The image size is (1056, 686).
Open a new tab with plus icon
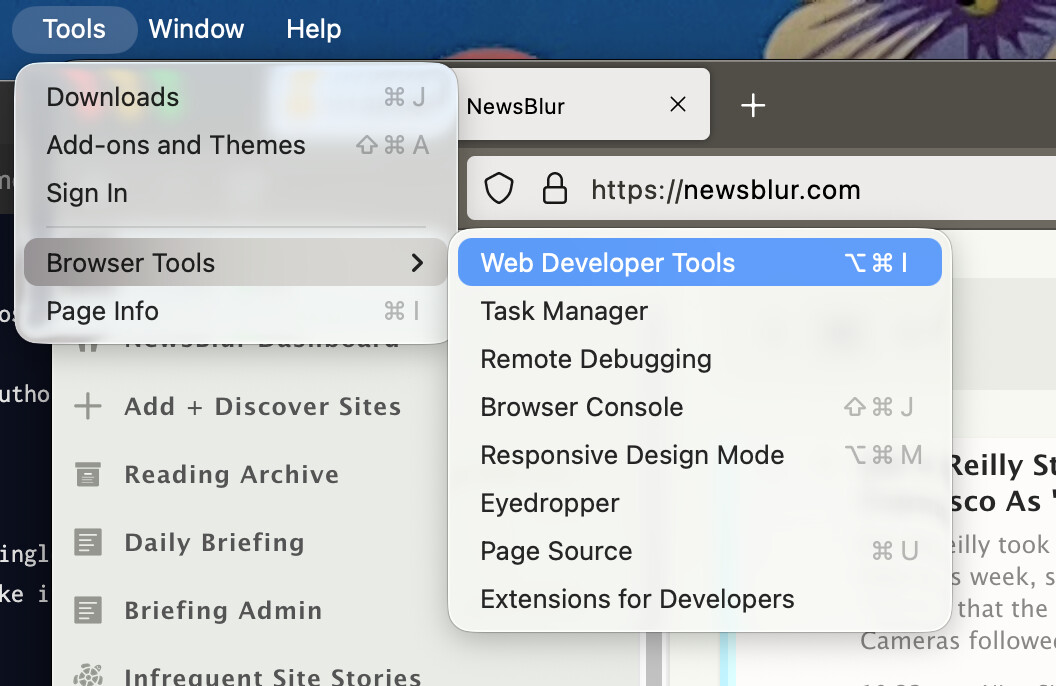click(x=753, y=105)
